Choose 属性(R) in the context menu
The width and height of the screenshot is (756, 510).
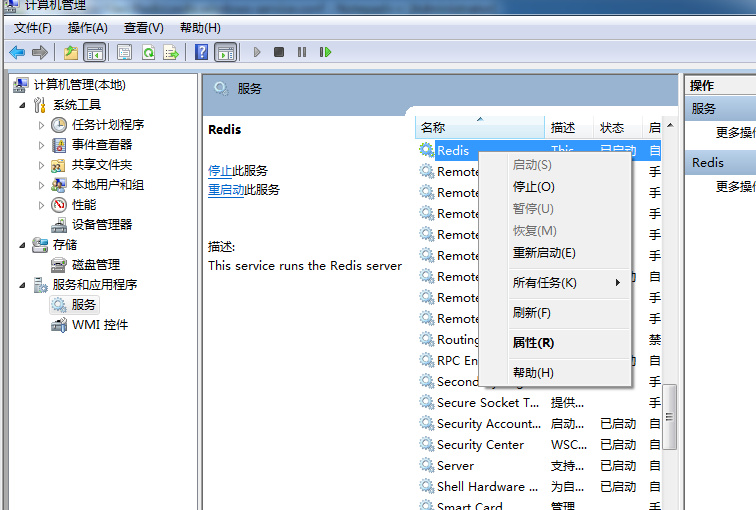point(569,343)
